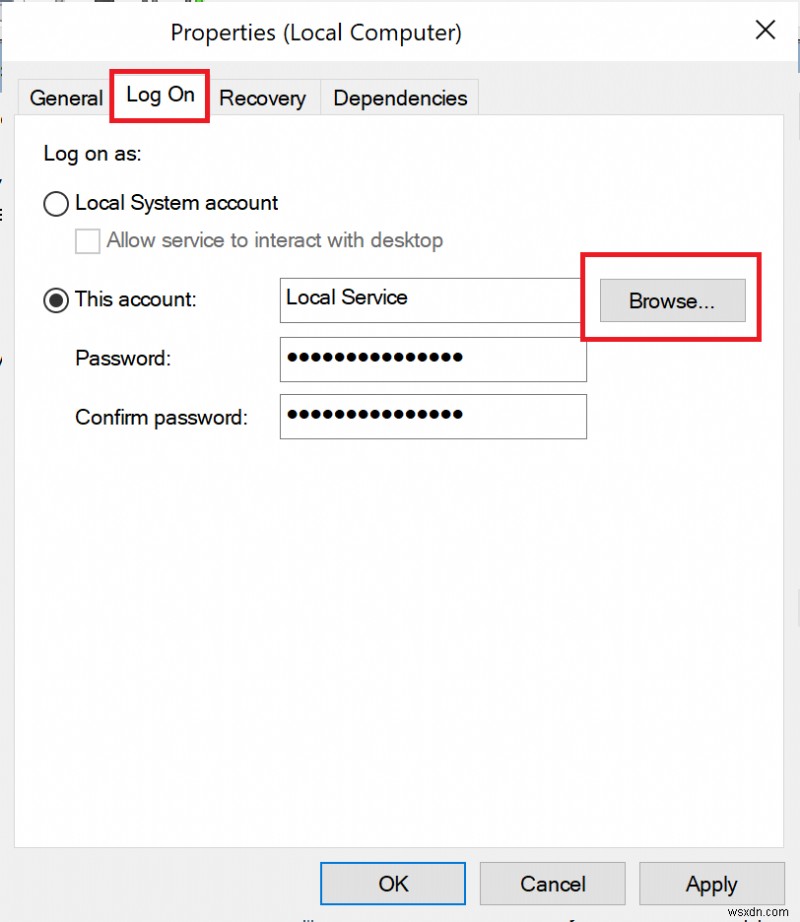Viewport: 800px width, 922px height.
Task: Click Cancel to discard changes
Action: [x=552, y=884]
